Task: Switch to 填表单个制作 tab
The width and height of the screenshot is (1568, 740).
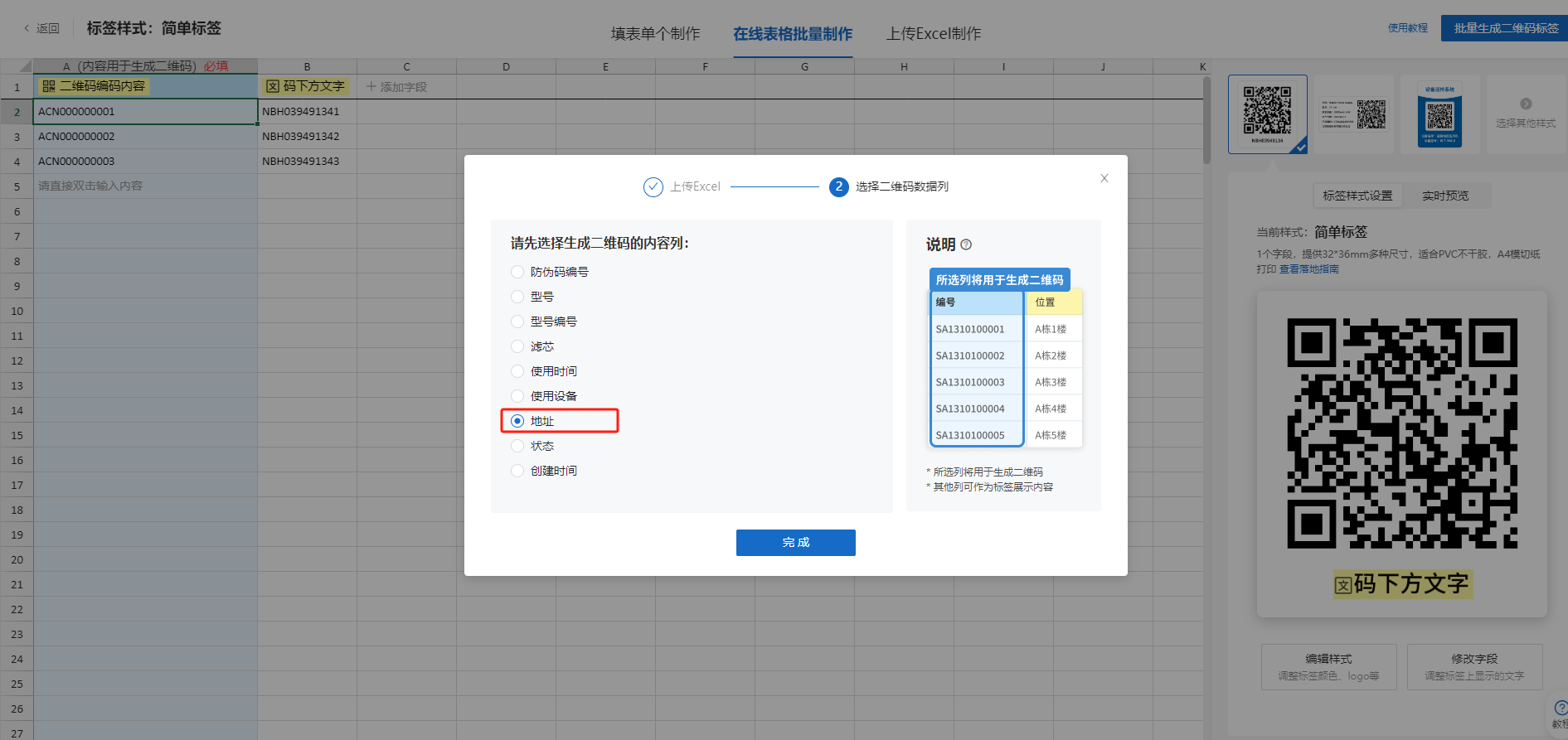Action: (655, 34)
